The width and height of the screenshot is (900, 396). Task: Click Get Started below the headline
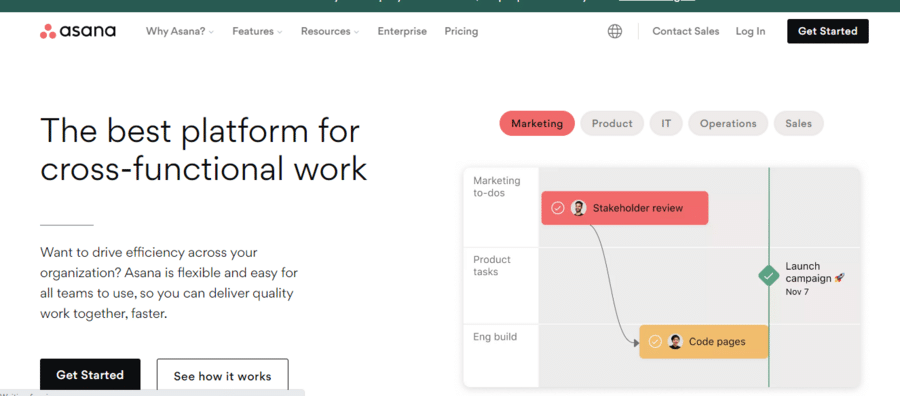90,375
